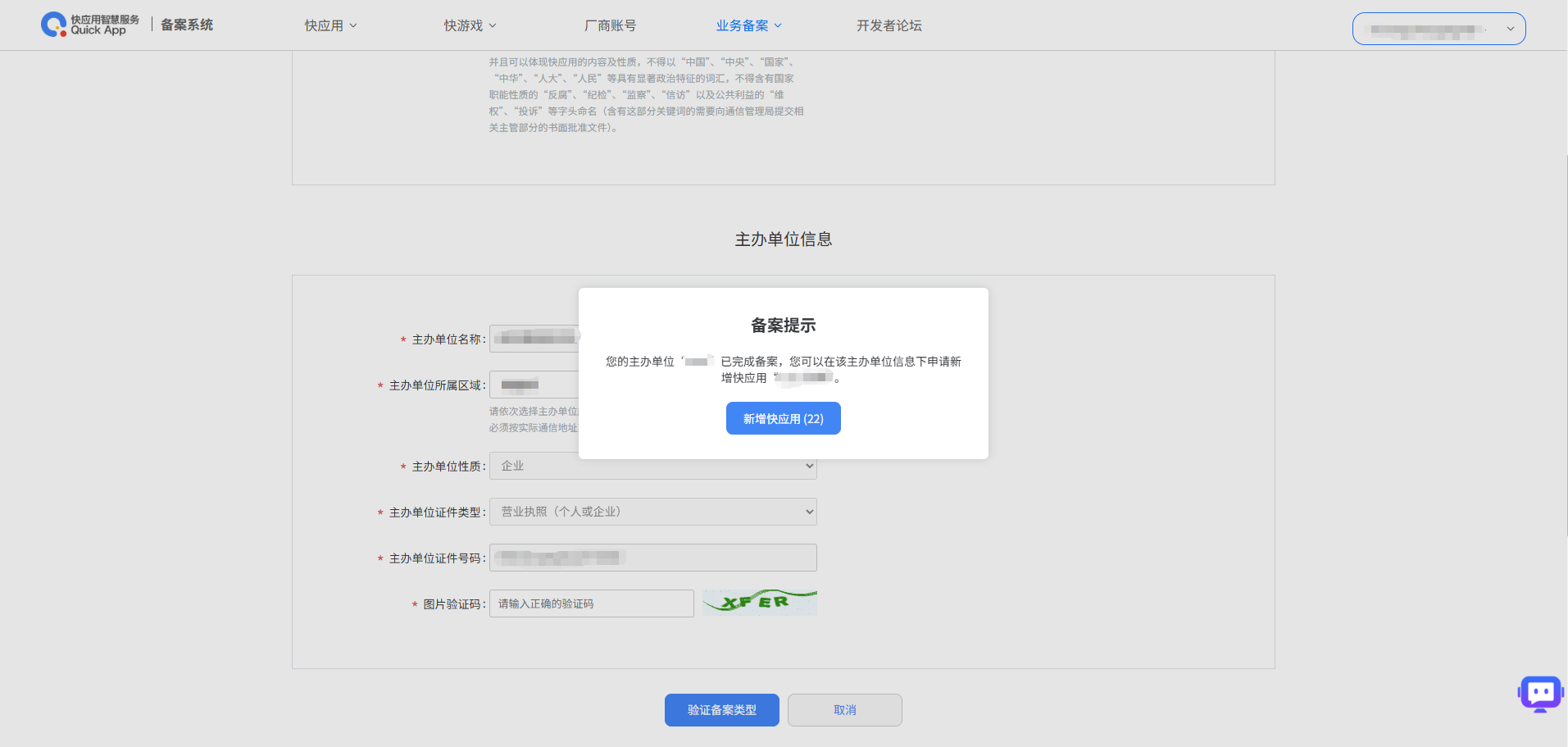Open the 主办单位性质 dropdown
Viewport: 1568px width, 747px height.
click(x=652, y=466)
